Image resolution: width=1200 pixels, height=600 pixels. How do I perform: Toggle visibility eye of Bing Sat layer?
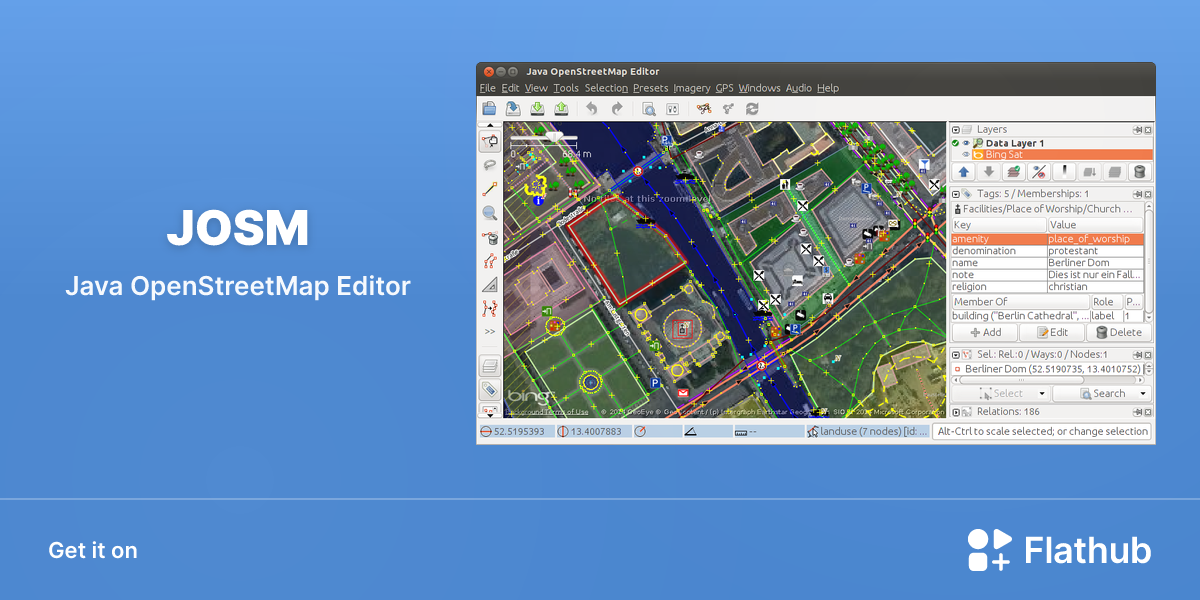pyautogui.click(x=966, y=155)
